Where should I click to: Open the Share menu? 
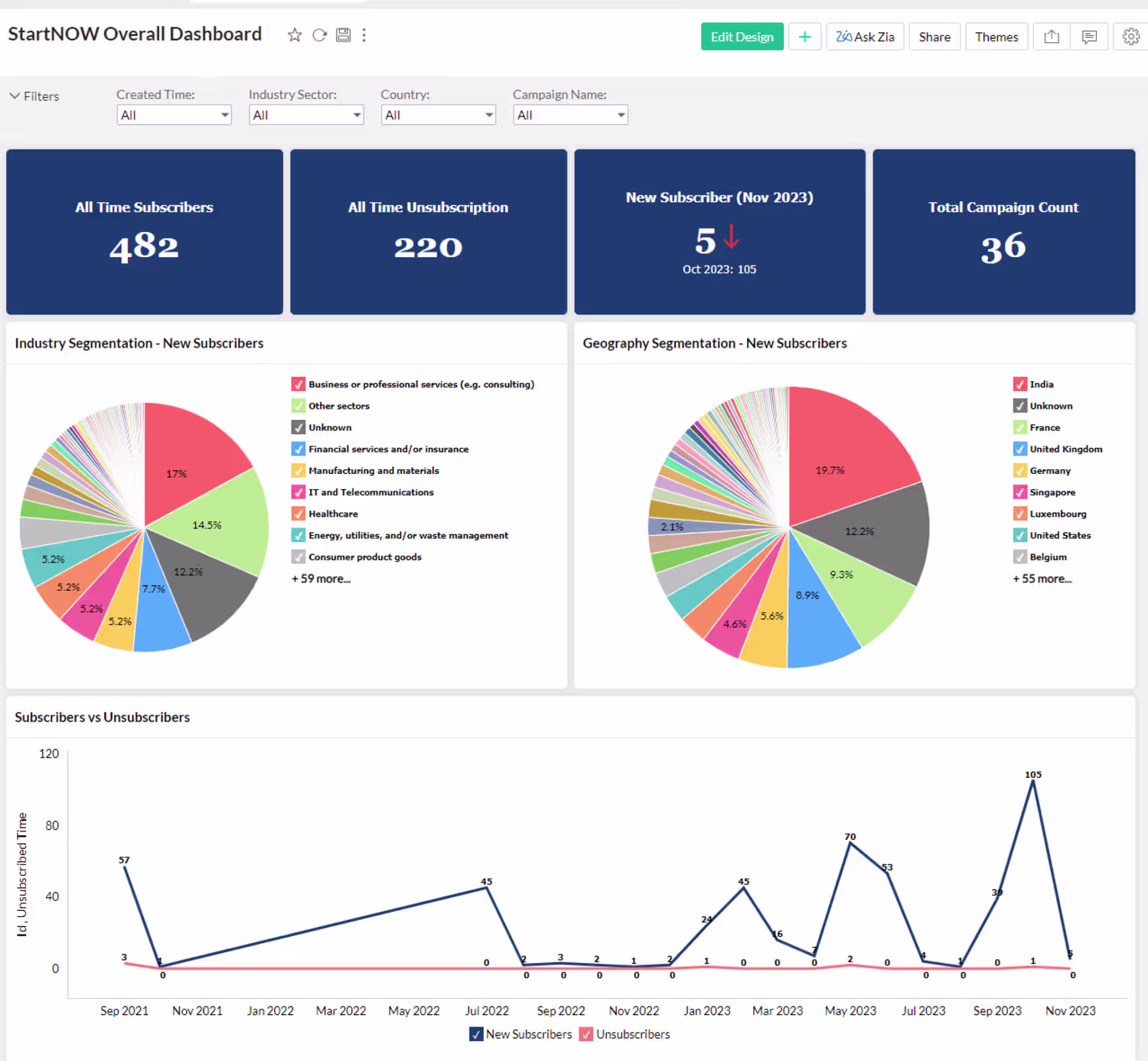pos(934,37)
